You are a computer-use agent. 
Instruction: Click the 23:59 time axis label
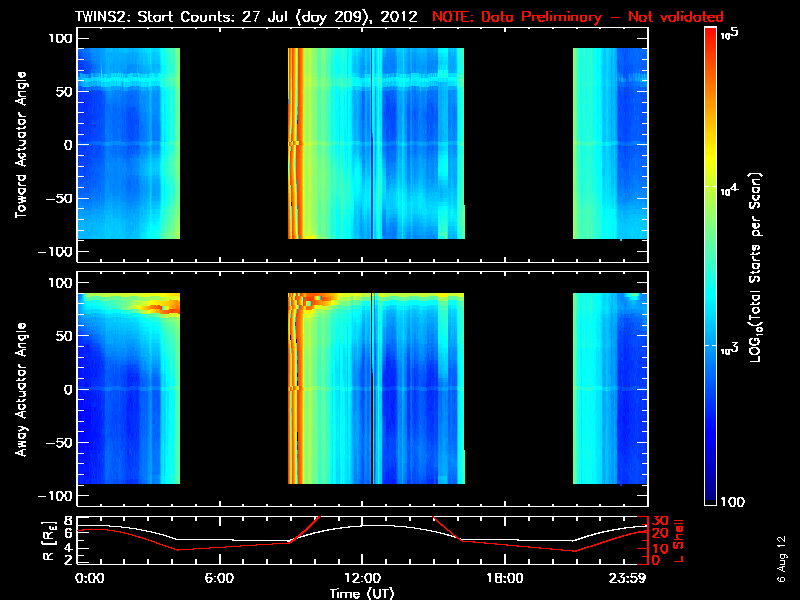click(628, 578)
